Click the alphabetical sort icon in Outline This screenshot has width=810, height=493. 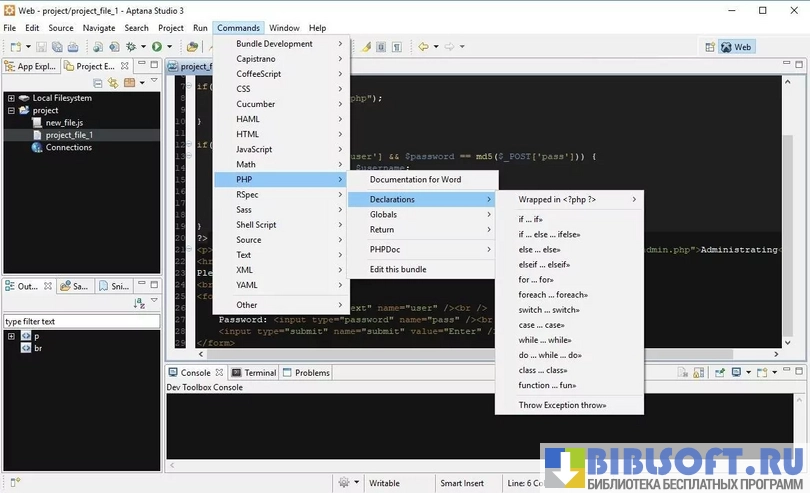click(x=140, y=302)
